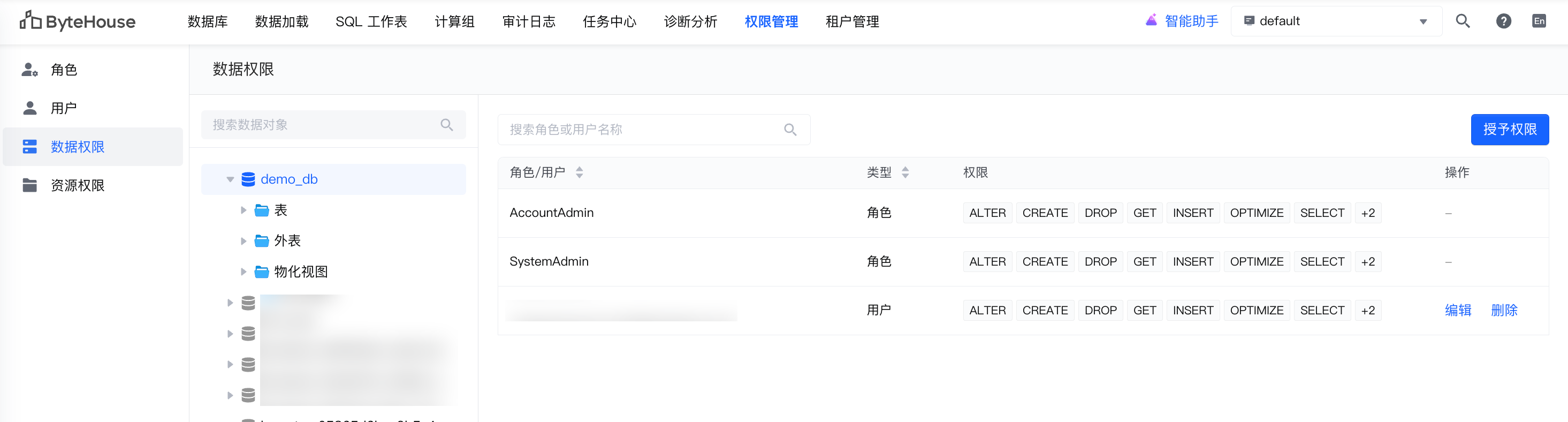Click the 授予权限 button
The height and width of the screenshot is (422, 1568).
(x=1509, y=130)
